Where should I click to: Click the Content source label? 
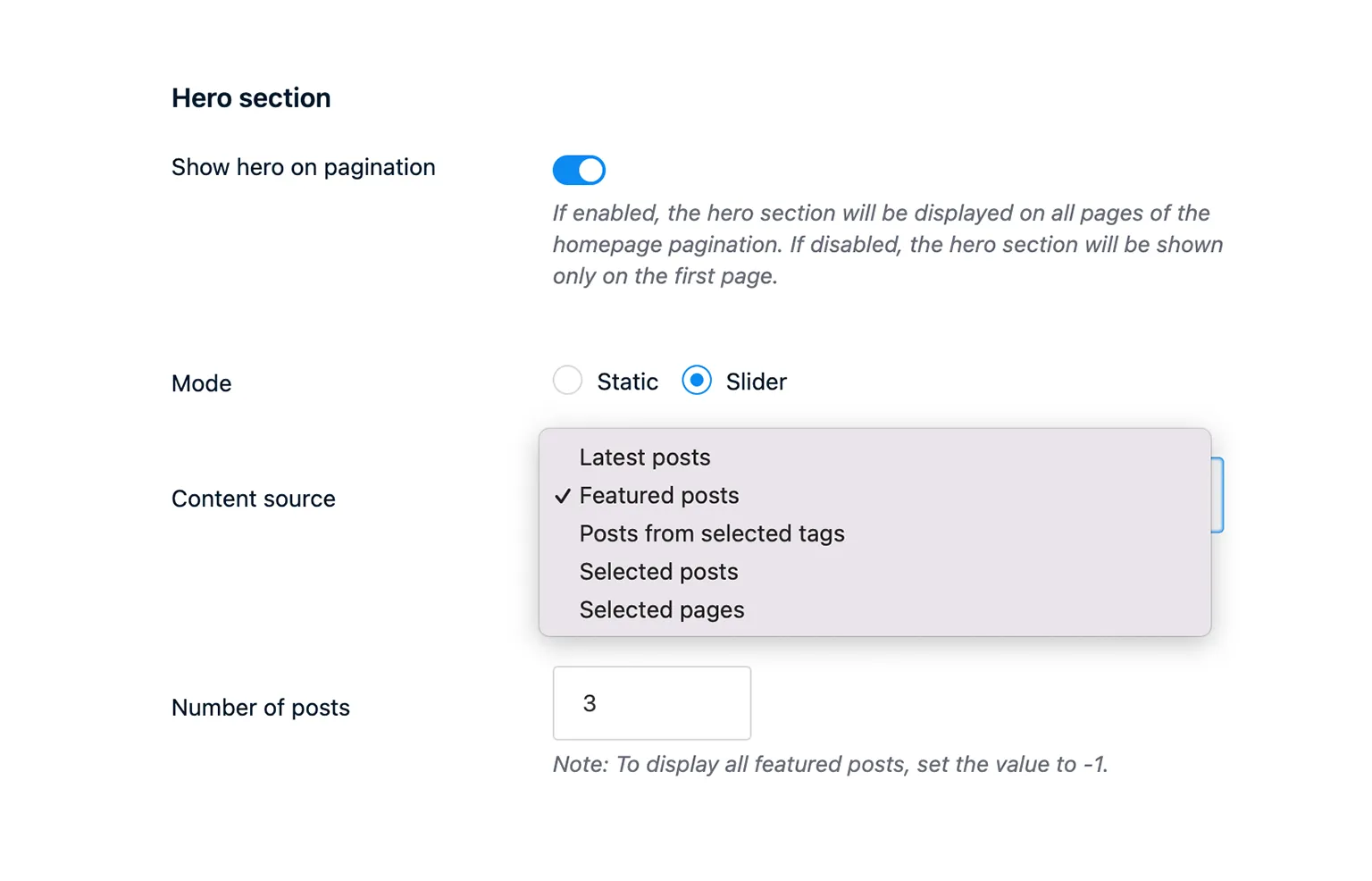pyautogui.click(x=253, y=499)
